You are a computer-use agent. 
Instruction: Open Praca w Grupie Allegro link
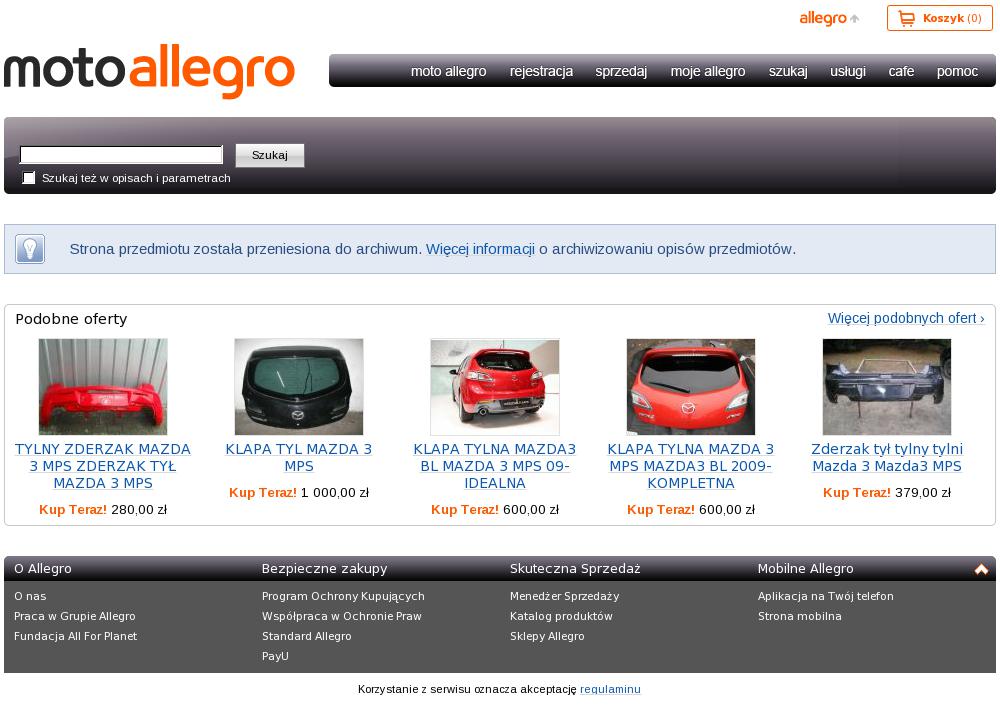pos(75,616)
